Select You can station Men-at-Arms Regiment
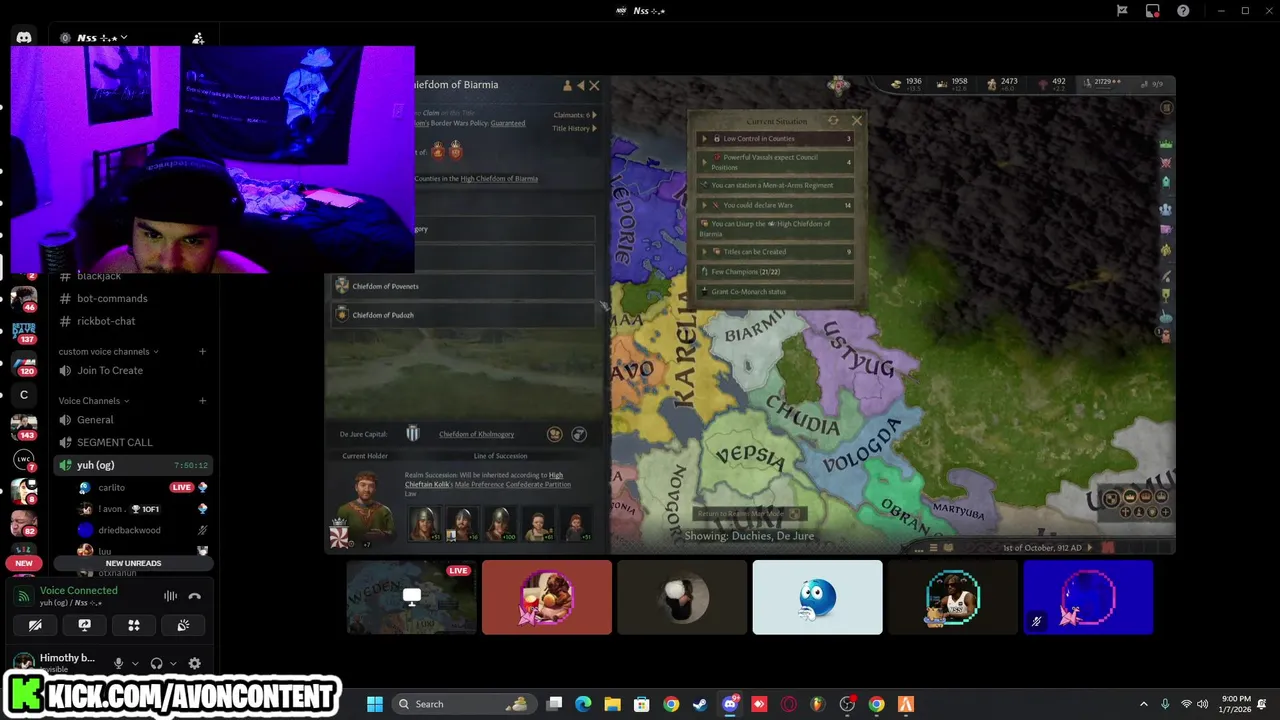The width and height of the screenshot is (1280, 720). (776, 185)
